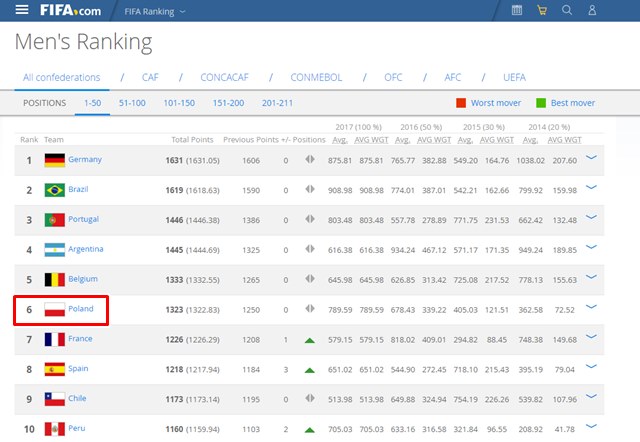Click the Previous Points column header

pos(251,140)
